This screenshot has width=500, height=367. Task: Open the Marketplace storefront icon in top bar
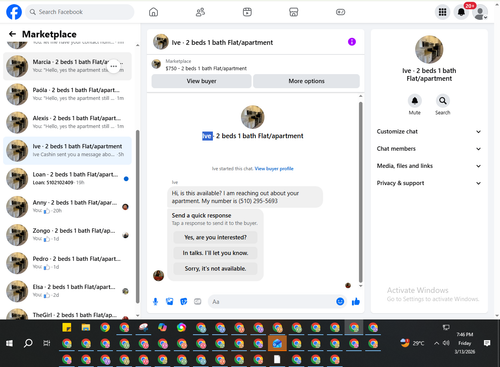294,12
